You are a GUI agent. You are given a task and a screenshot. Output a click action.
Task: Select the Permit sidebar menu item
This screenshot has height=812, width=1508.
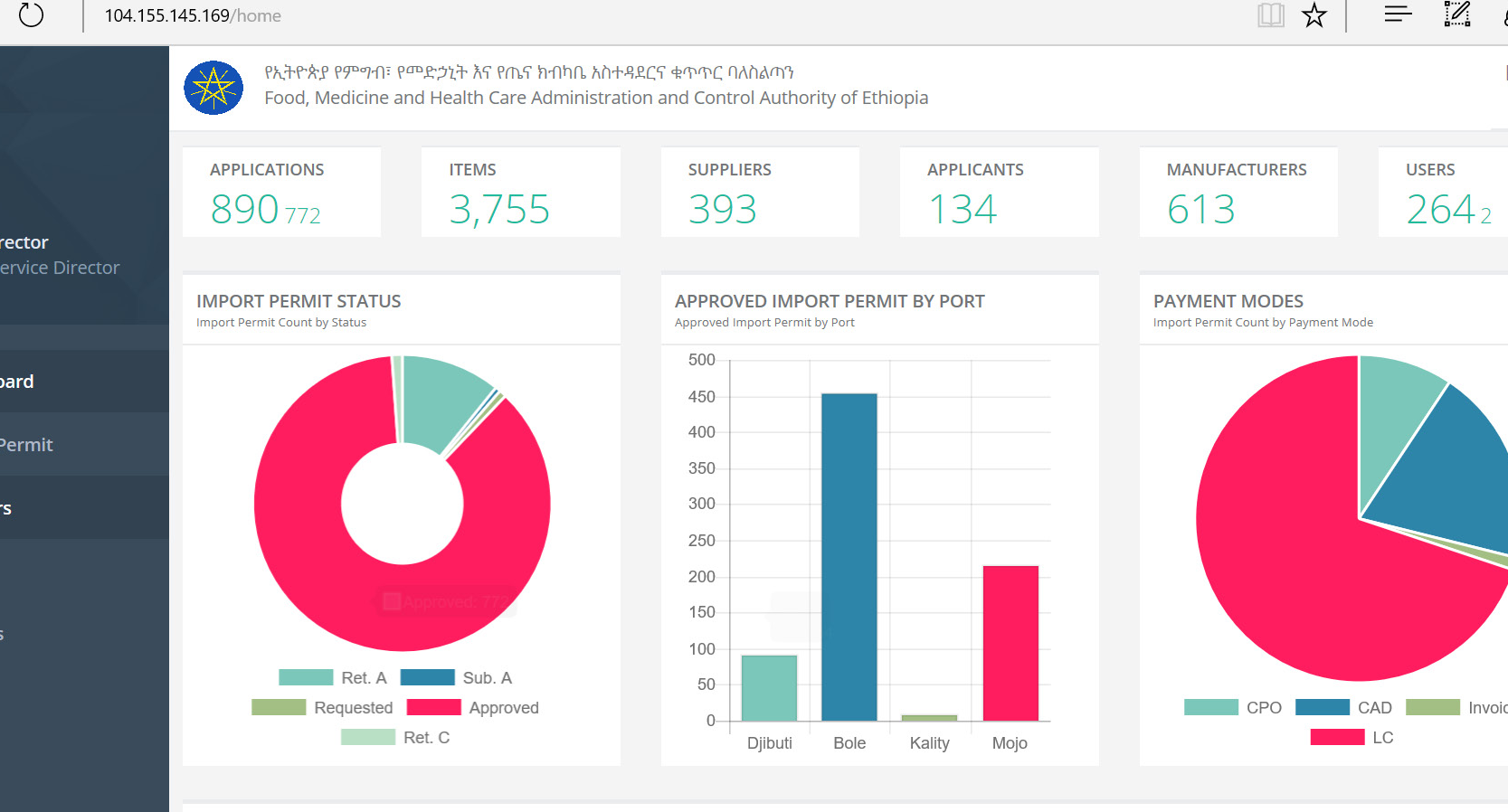pyautogui.click(x=27, y=445)
